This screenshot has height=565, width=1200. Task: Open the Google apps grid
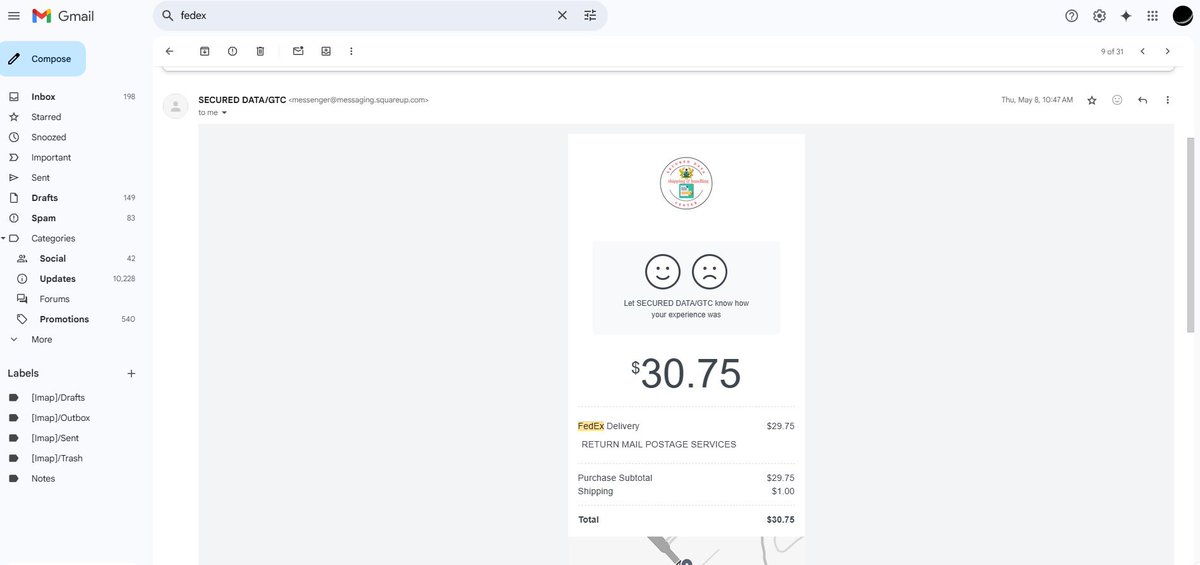(1153, 16)
